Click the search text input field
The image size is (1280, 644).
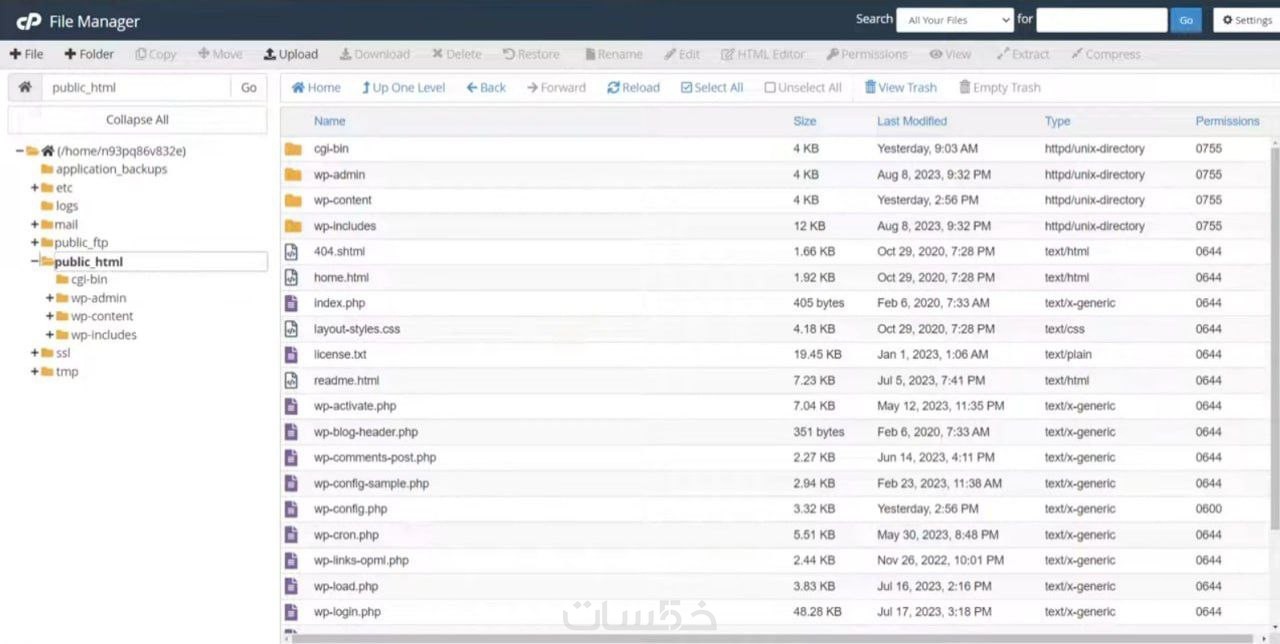(1102, 20)
